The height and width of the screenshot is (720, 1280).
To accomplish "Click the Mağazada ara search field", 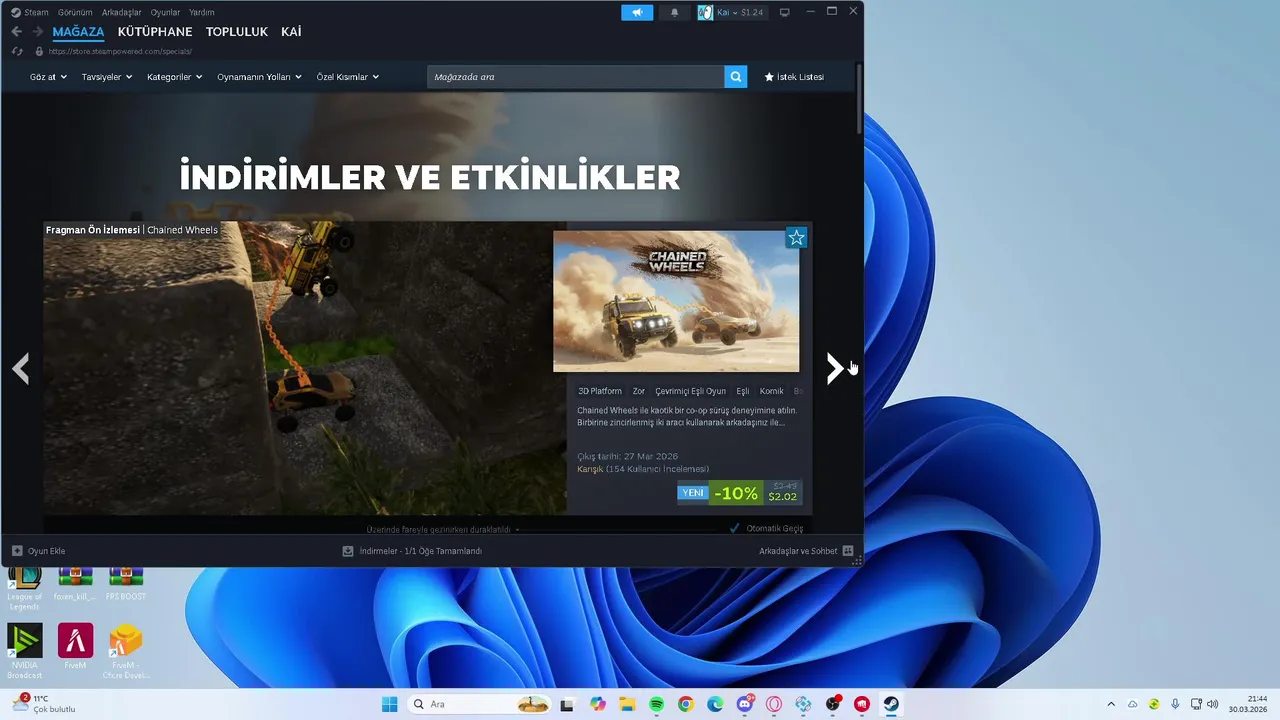I will pyautogui.click(x=576, y=76).
